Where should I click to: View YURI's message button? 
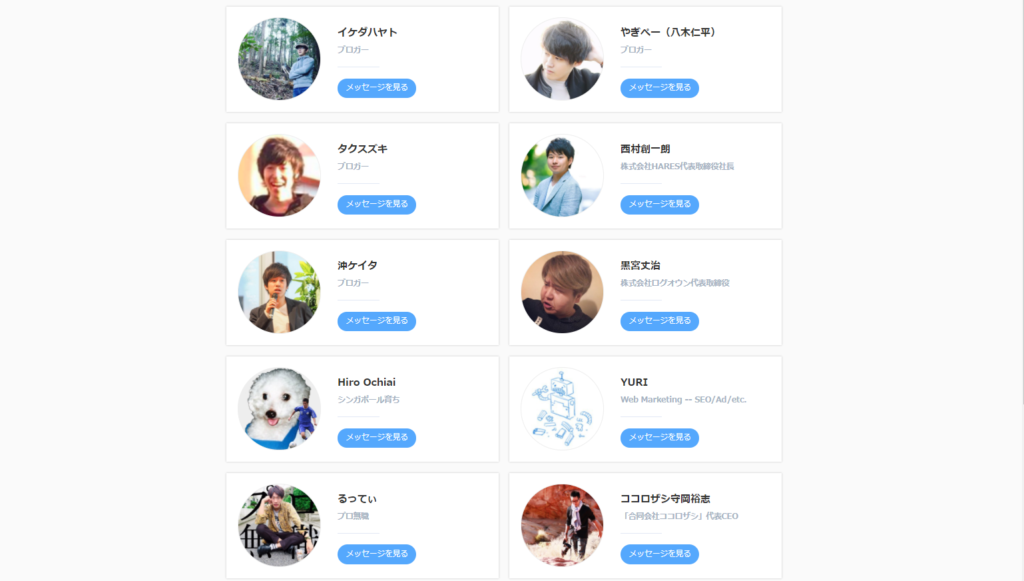(660, 437)
